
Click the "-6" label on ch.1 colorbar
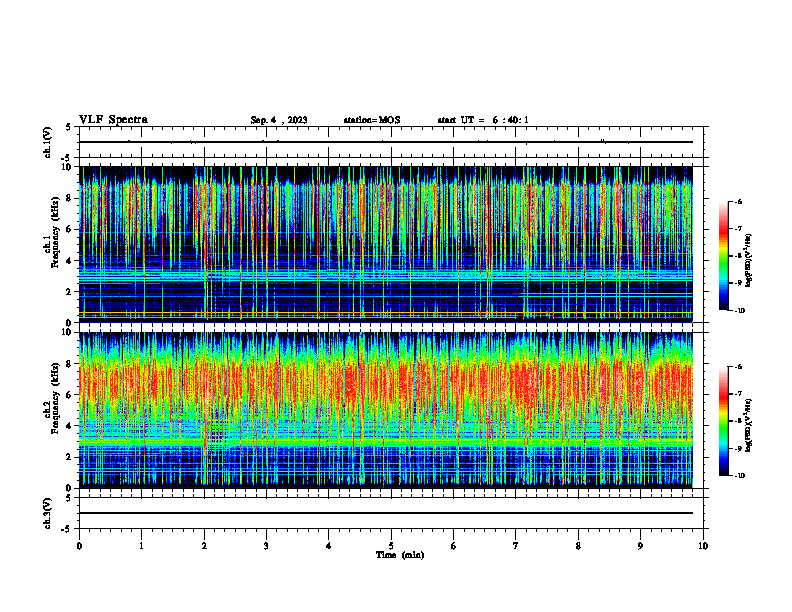click(738, 202)
